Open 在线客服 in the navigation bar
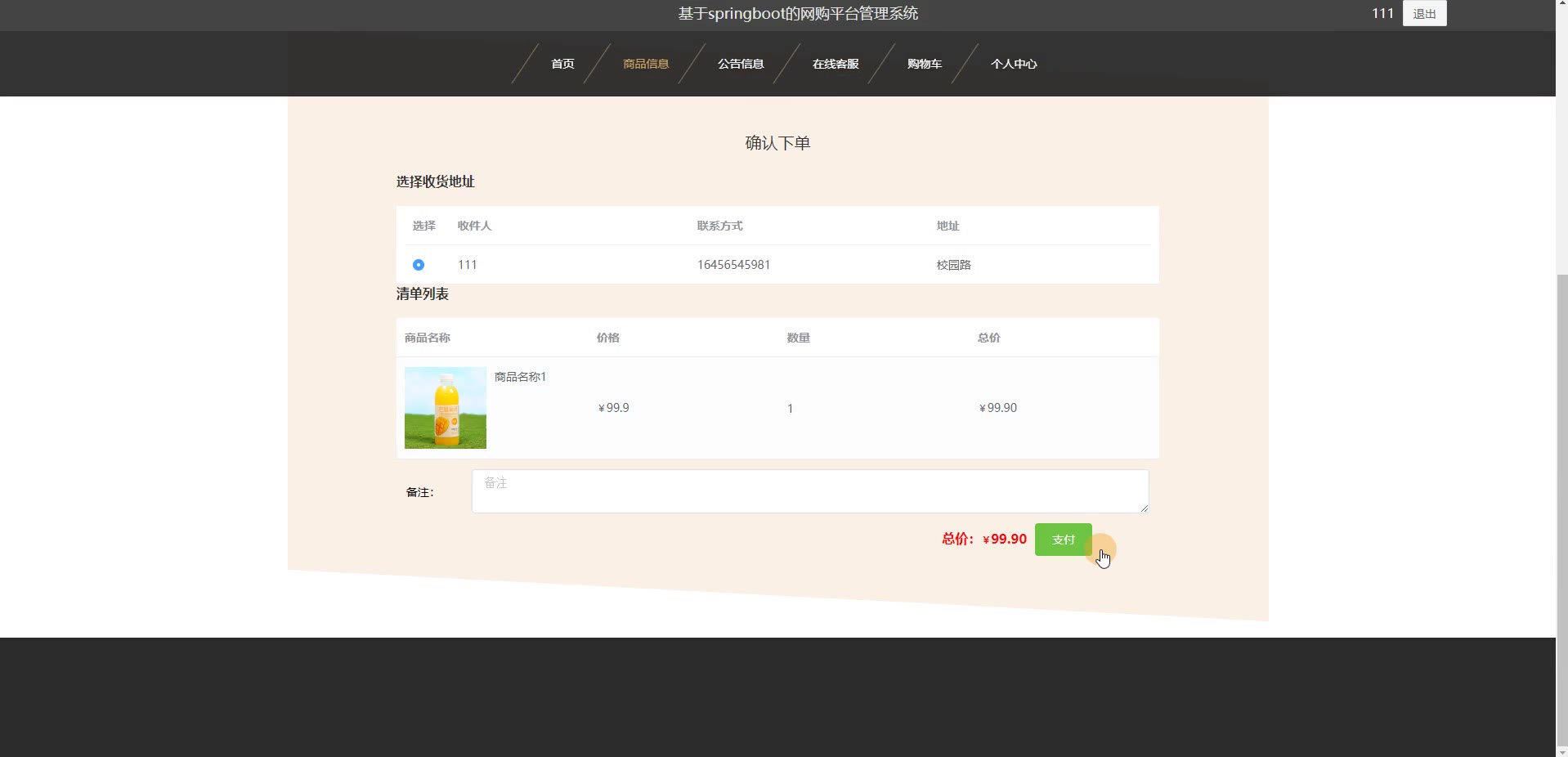Screen dimensions: 1568x757 (x=836, y=64)
